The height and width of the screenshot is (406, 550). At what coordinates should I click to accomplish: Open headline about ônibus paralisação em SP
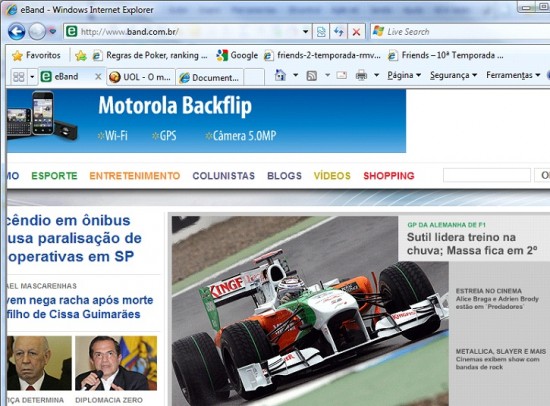click(x=74, y=239)
